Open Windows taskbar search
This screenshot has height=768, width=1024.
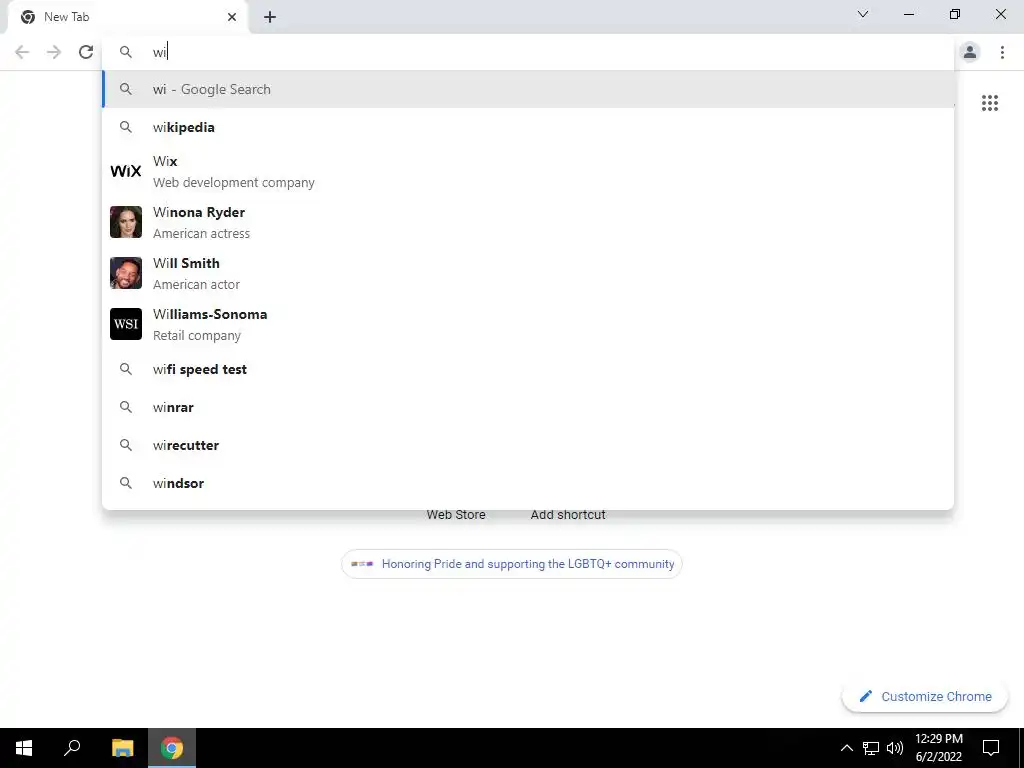click(x=72, y=748)
